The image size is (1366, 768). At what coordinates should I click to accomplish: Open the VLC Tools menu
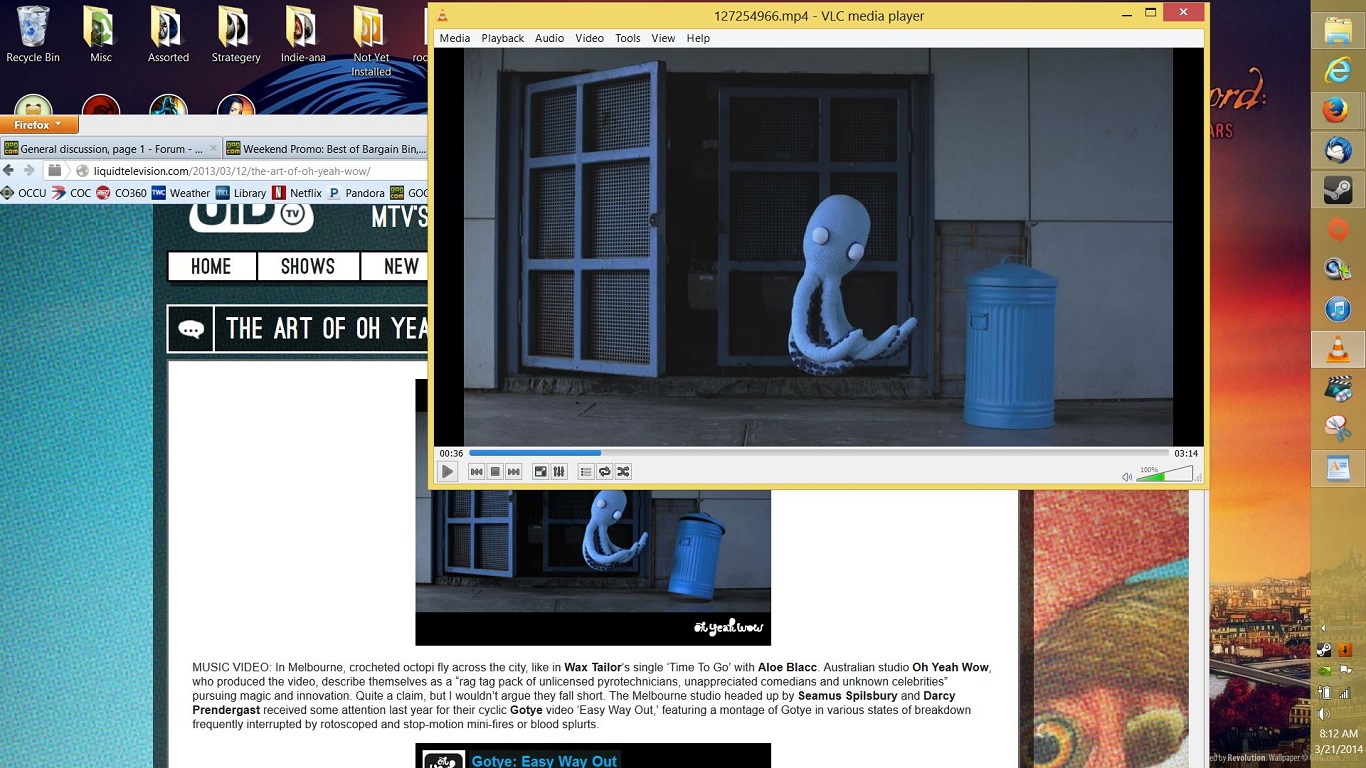(x=628, y=38)
